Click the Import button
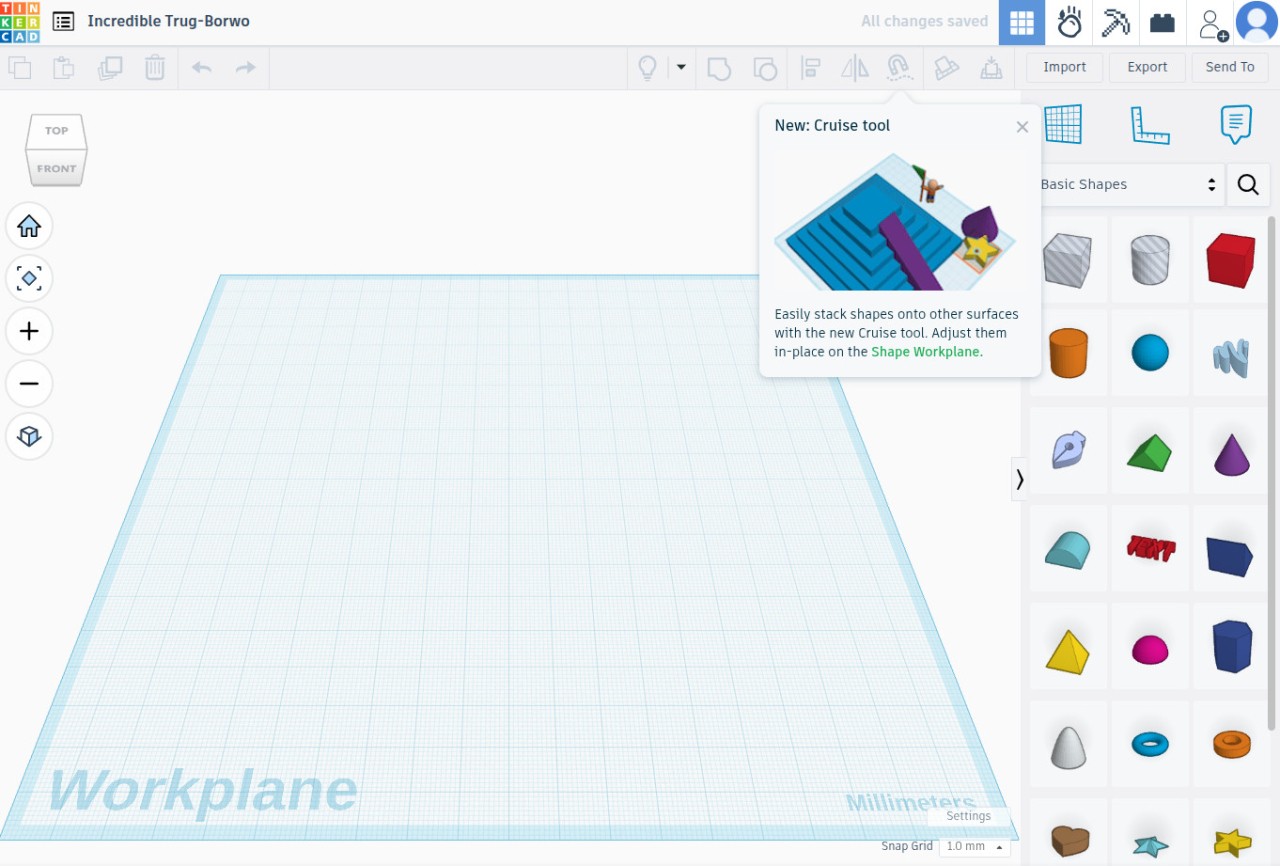The image size is (1280, 866). (x=1064, y=67)
